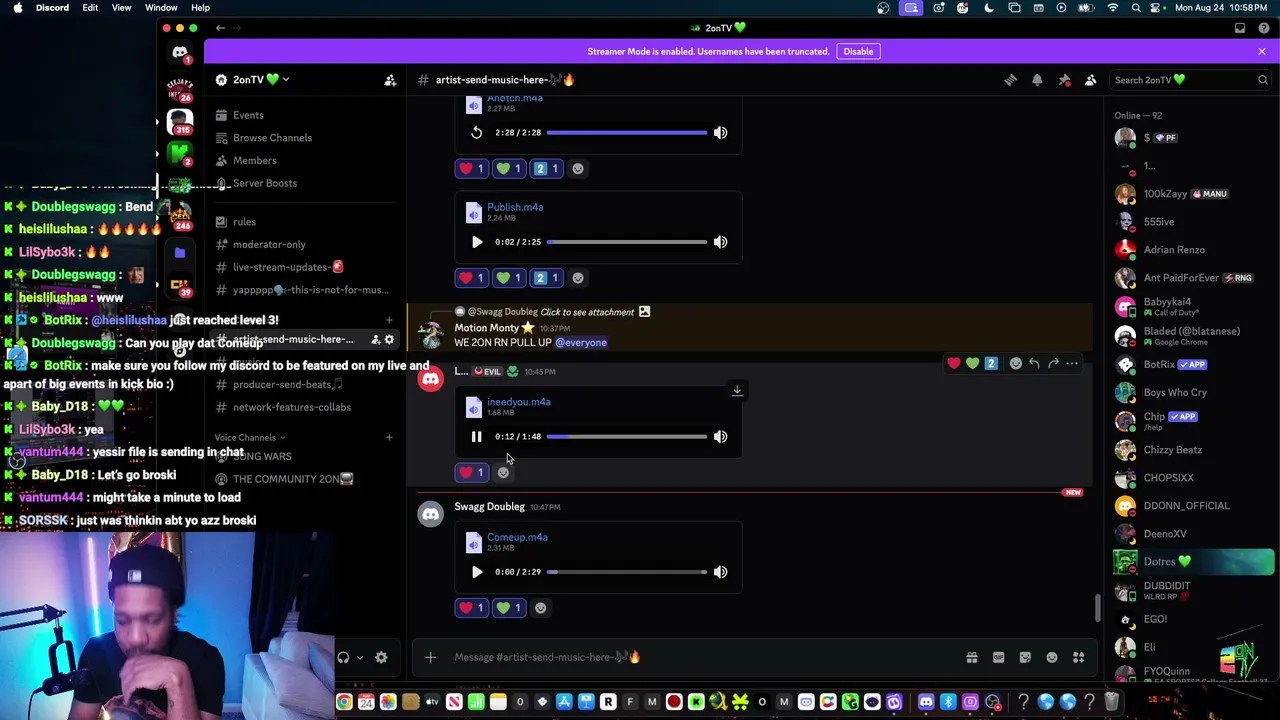Open the emoji picker in message bar

[1052, 658]
